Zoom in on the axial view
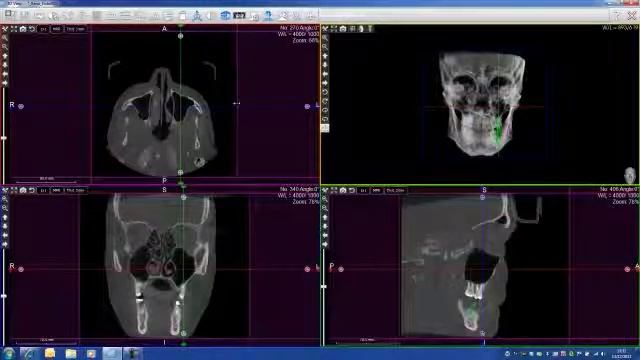 [x=5, y=38]
